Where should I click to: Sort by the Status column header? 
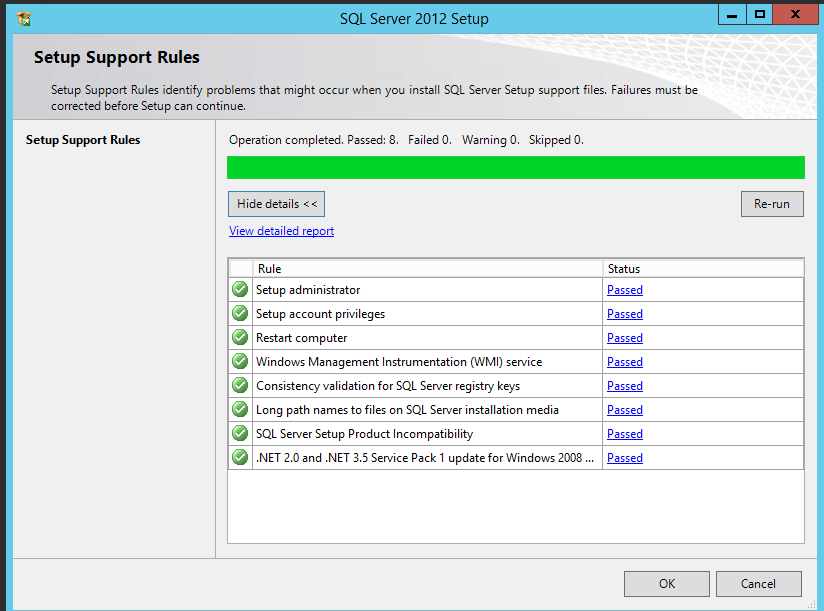coord(703,268)
